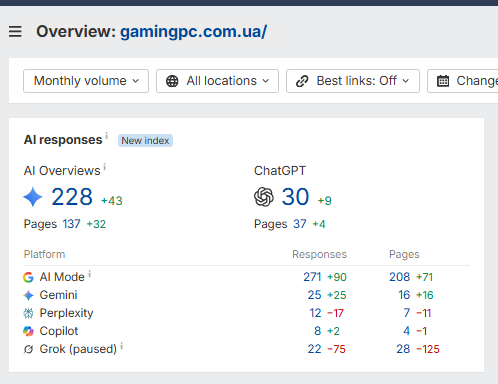This screenshot has height=384, width=498.
Task: Click the Grok logo icon
Action: (x=28, y=349)
